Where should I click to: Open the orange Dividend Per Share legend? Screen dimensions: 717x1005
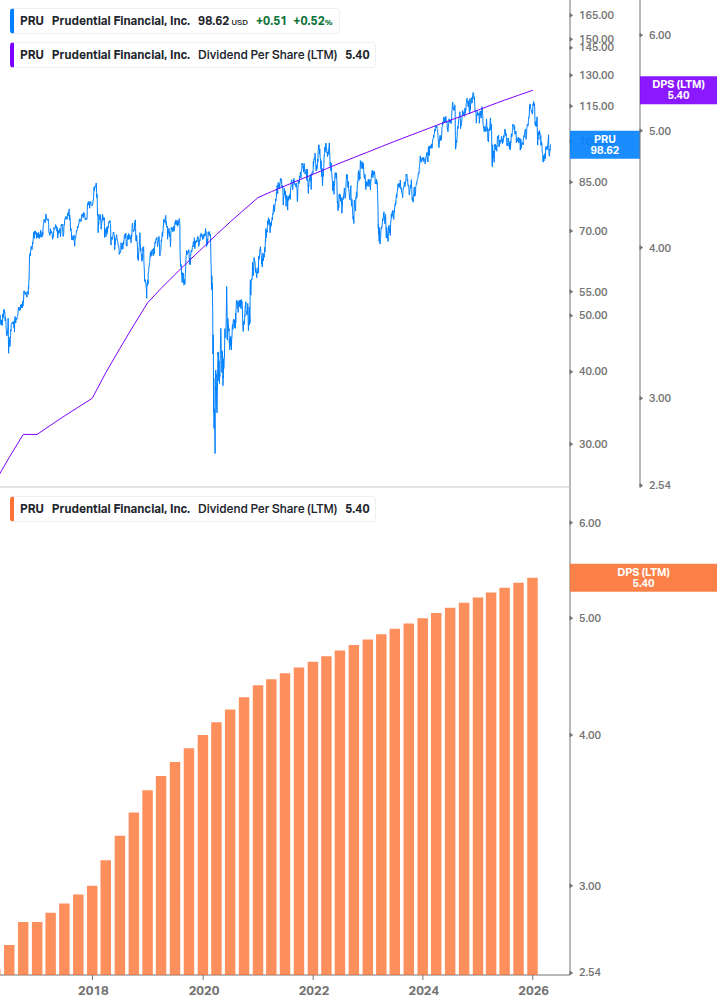coord(193,509)
